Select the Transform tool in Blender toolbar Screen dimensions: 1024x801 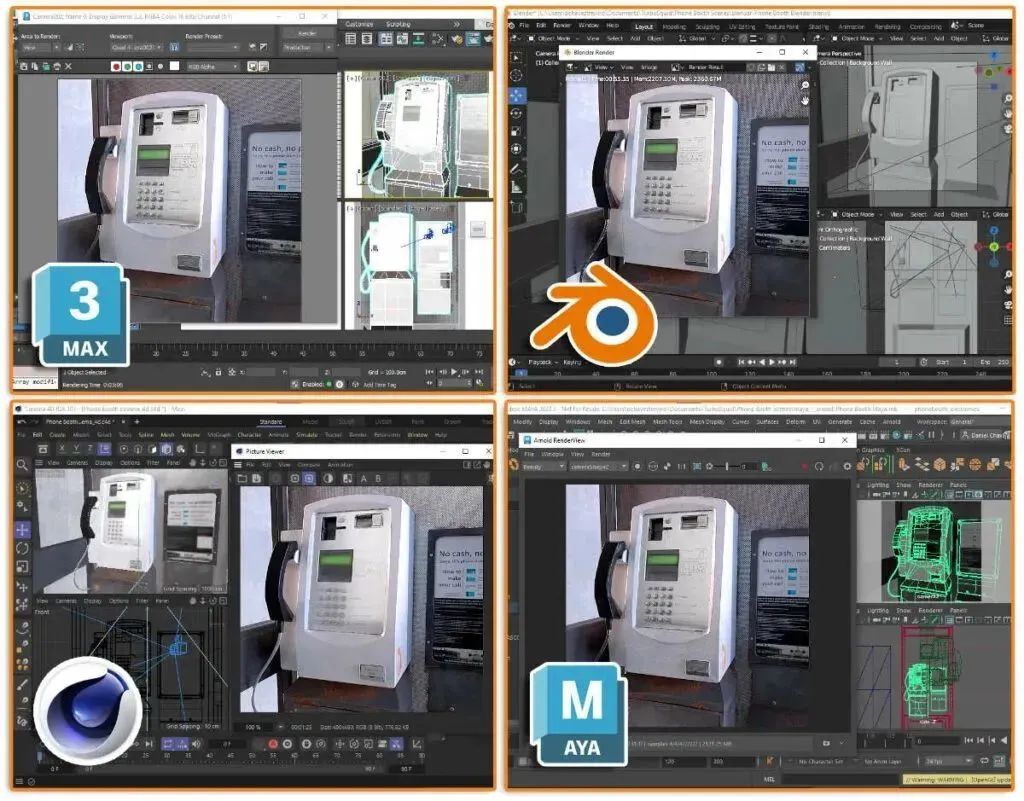click(517, 149)
